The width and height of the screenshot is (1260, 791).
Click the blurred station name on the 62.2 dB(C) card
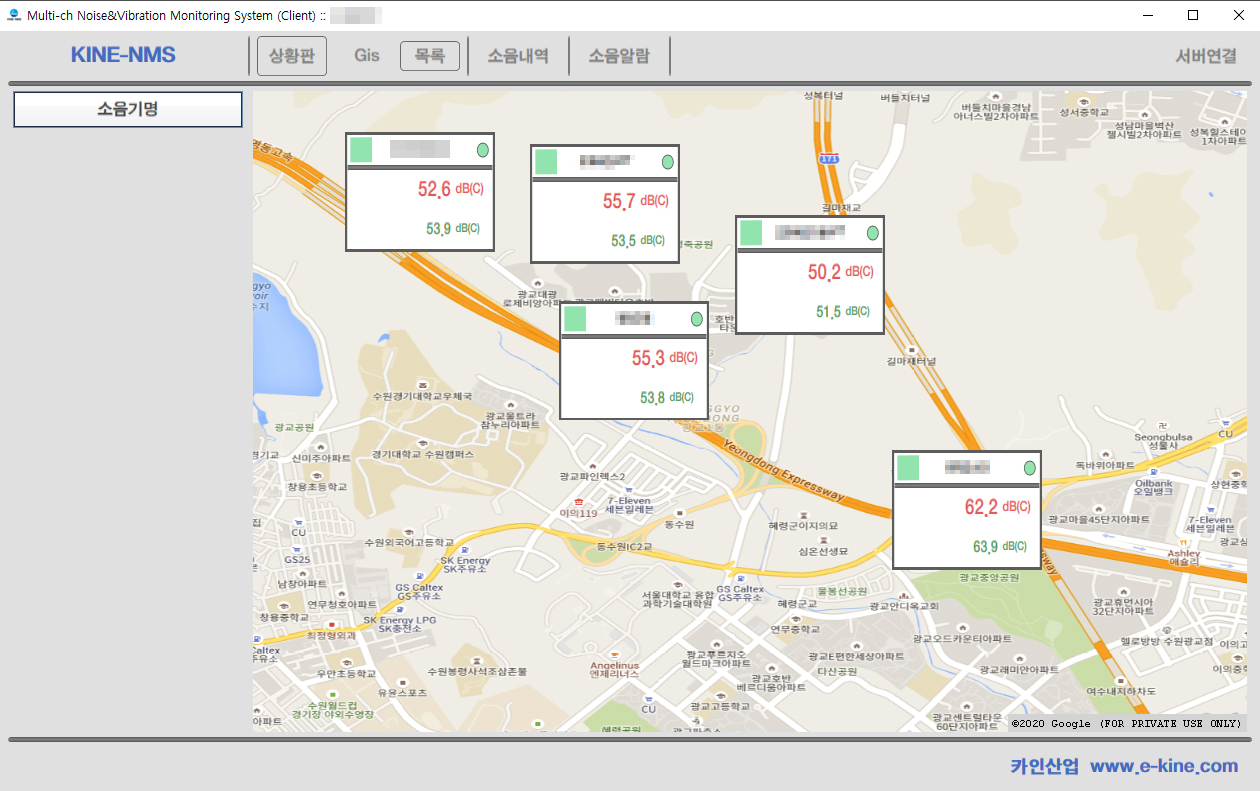(967, 467)
